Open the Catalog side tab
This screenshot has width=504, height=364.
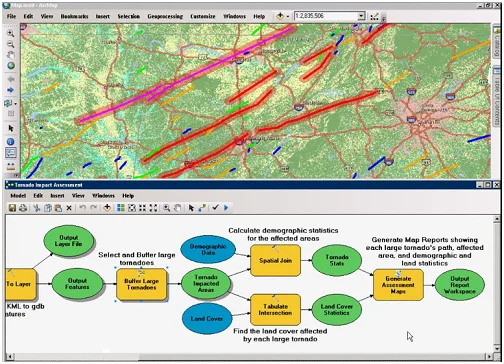[x=496, y=42]
